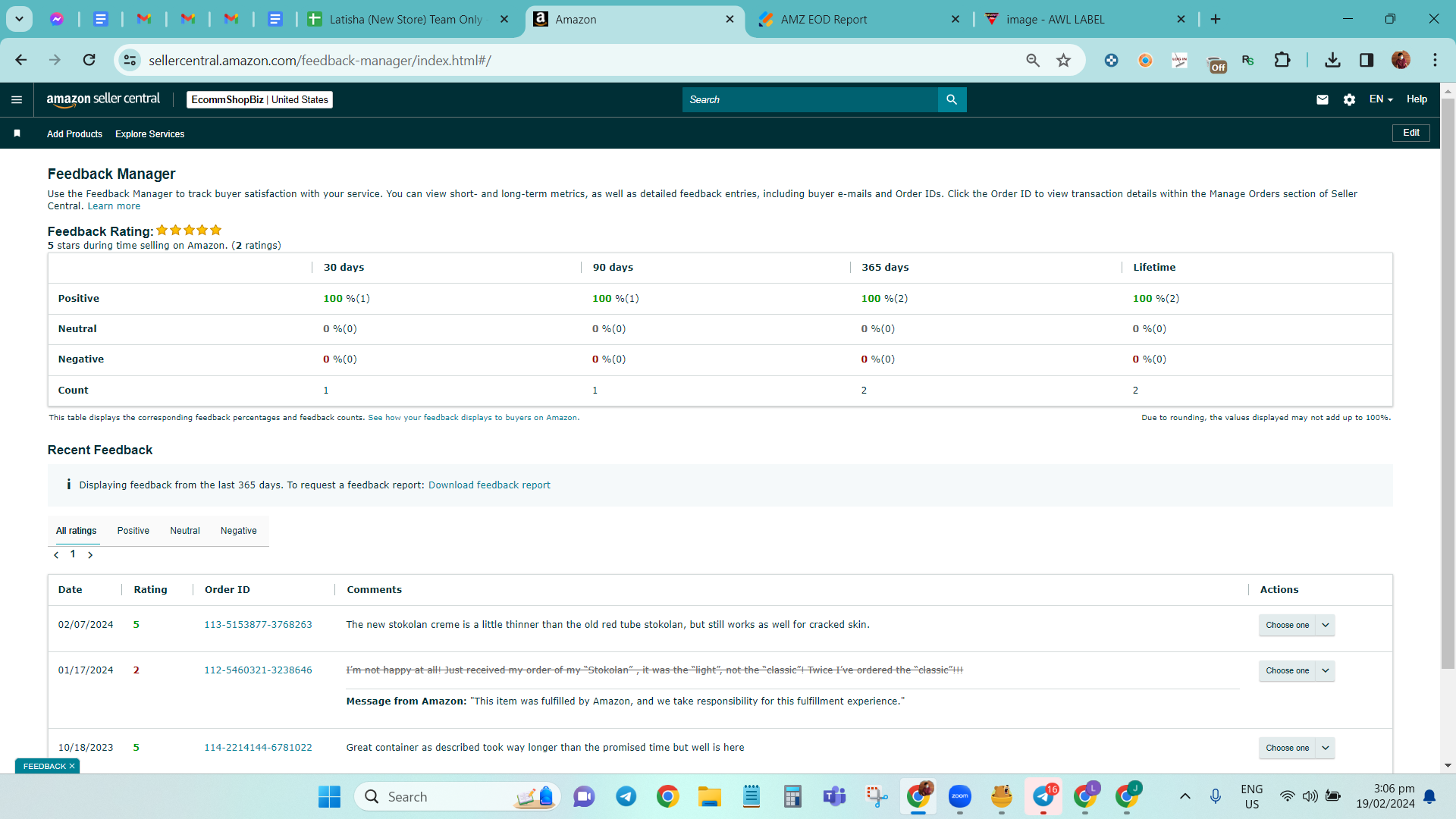Open the ENG US language indicator in the tray
Viewport: 1456px width, 819px height.
tap(1252, 796)
